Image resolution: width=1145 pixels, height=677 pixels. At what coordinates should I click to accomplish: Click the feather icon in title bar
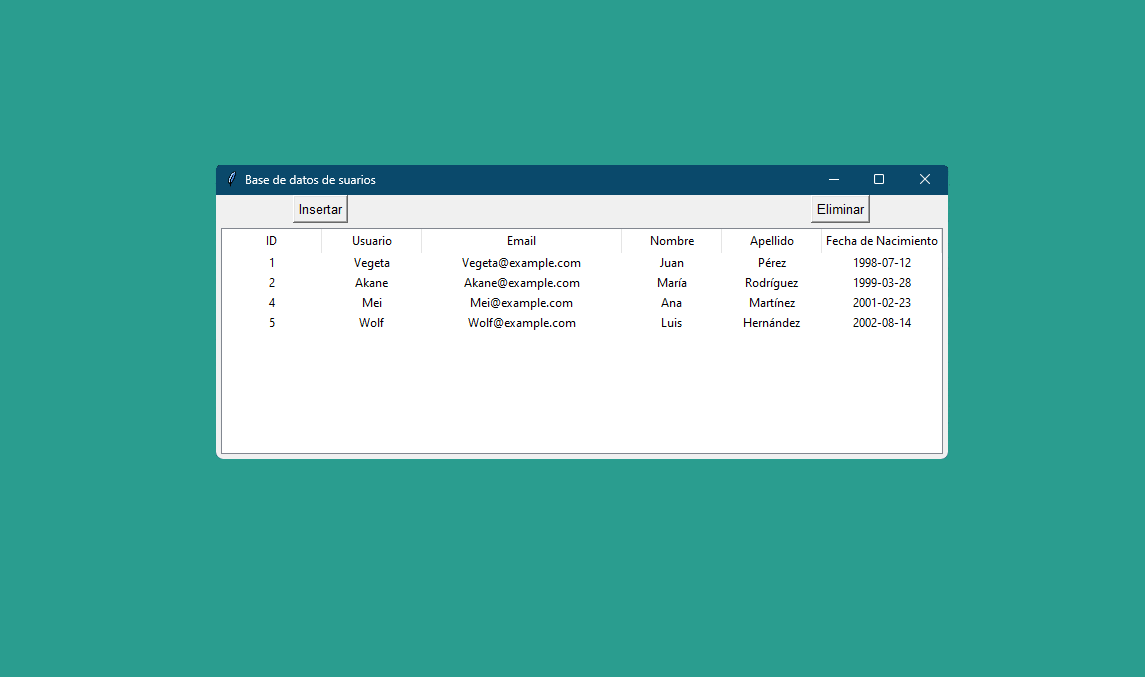pos(232,180)
